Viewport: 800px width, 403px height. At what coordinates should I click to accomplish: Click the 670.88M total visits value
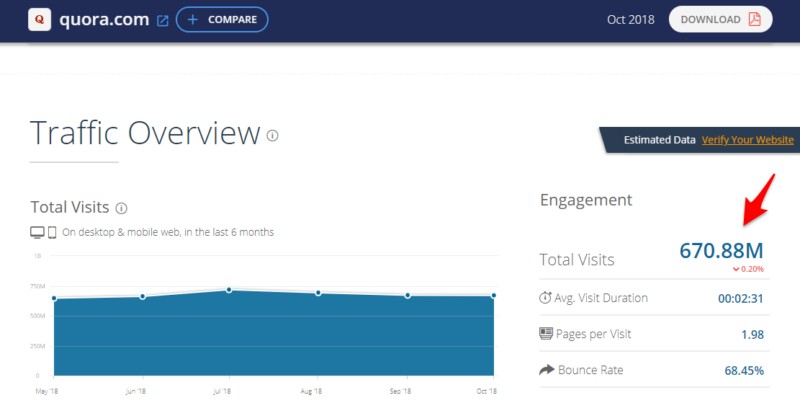(721, 250)
